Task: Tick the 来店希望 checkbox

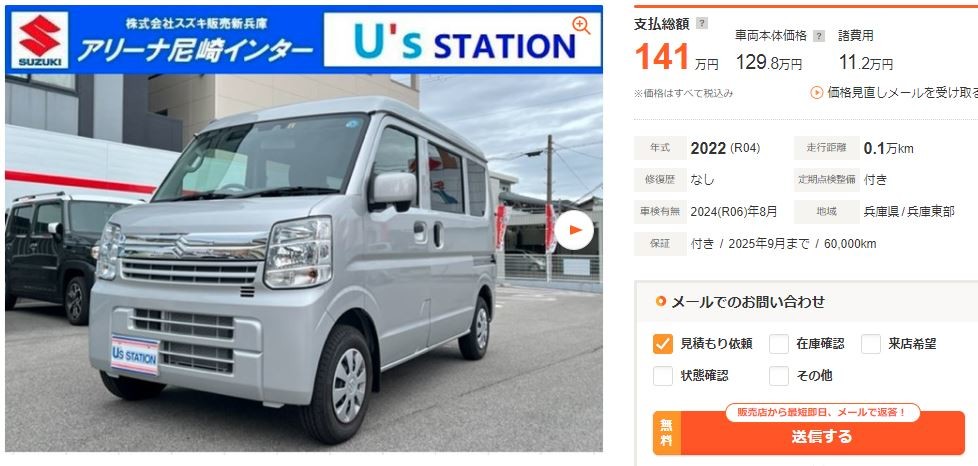Action: [871, 344]
